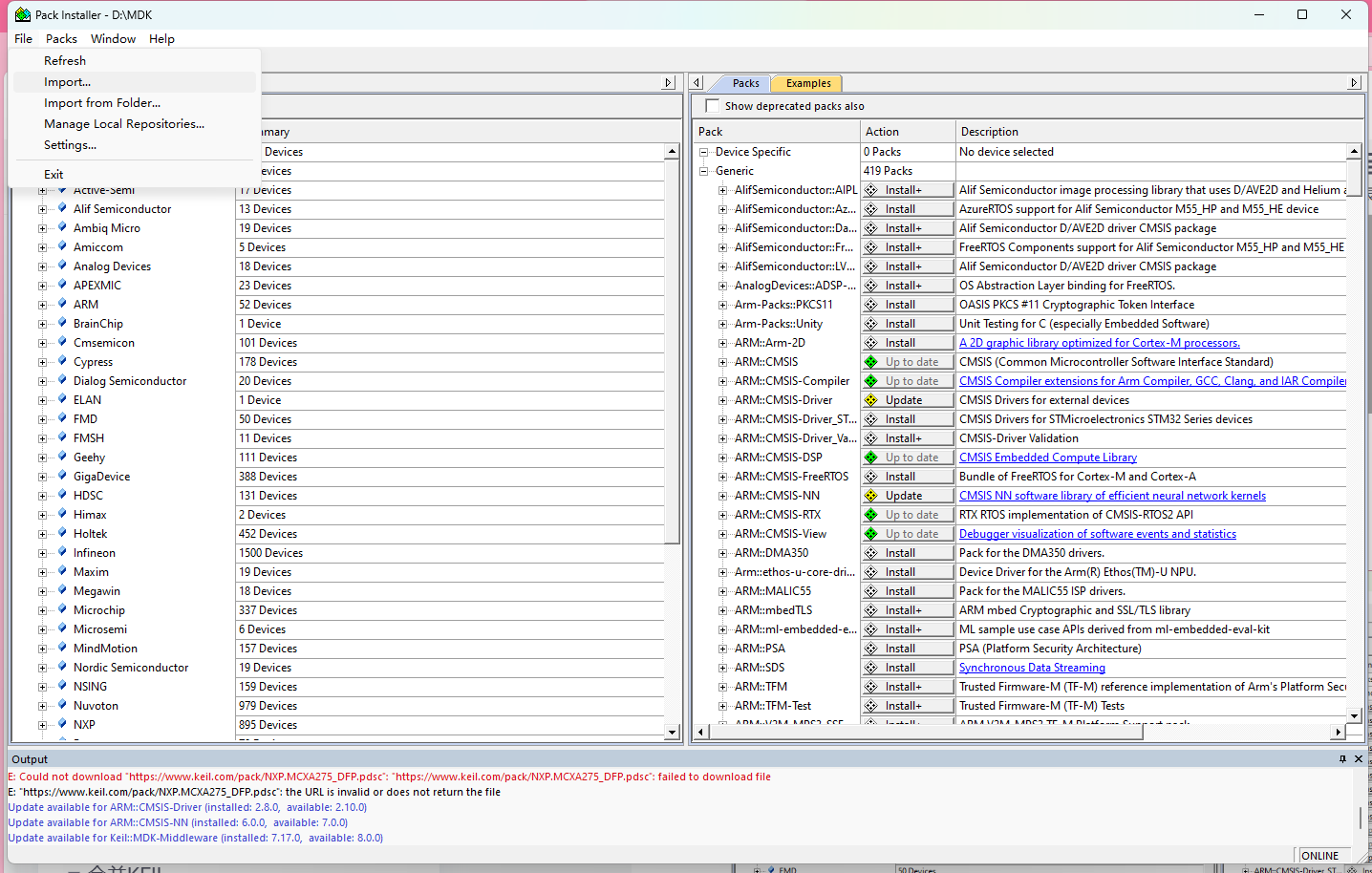Click the Pack column header

(777, 132)
